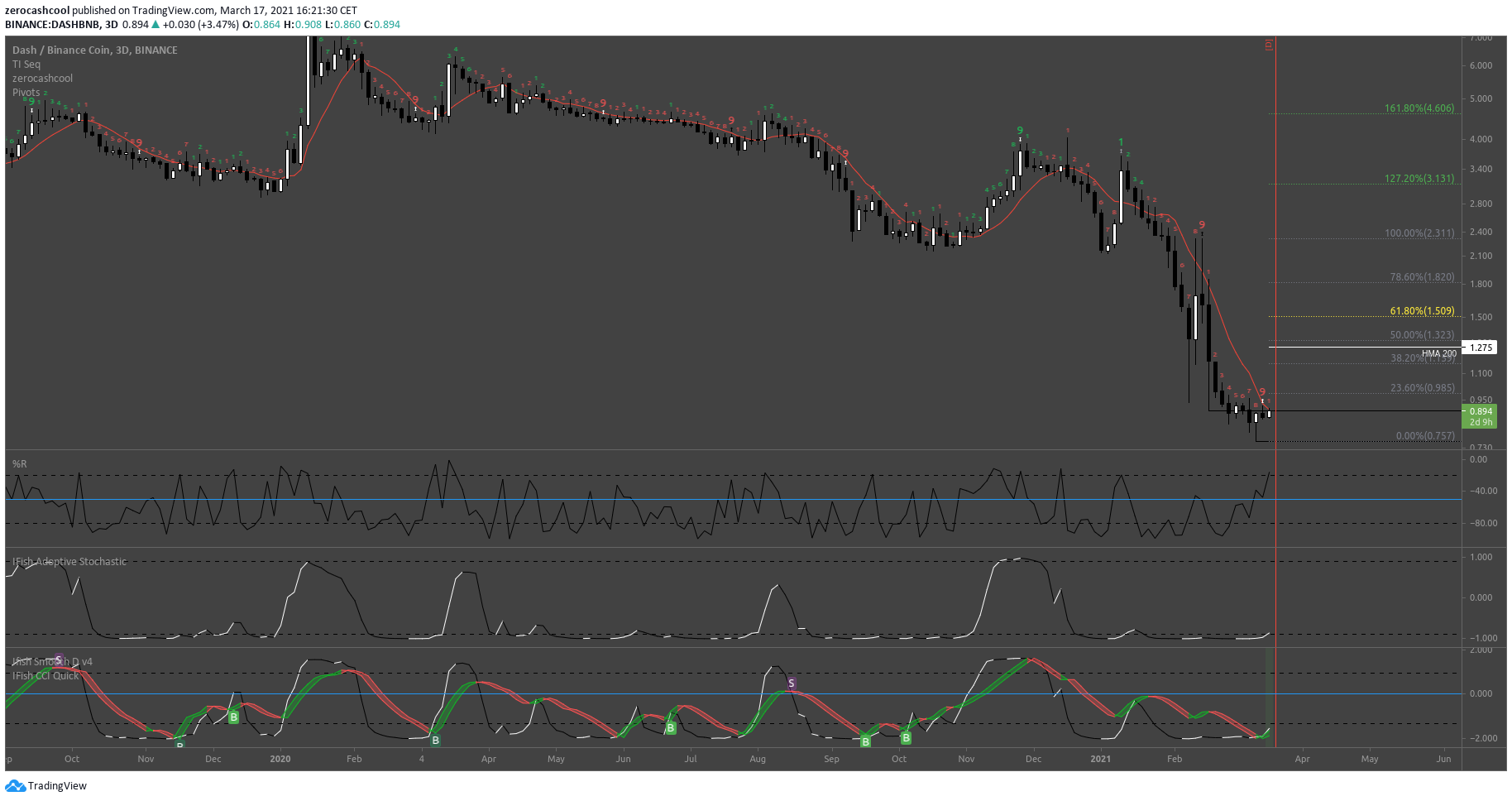Select the chart title 'Dash / Binance Coin, 3D, BINANCE'
Screen dimensions: 1512x801
[x=95, y=50]
